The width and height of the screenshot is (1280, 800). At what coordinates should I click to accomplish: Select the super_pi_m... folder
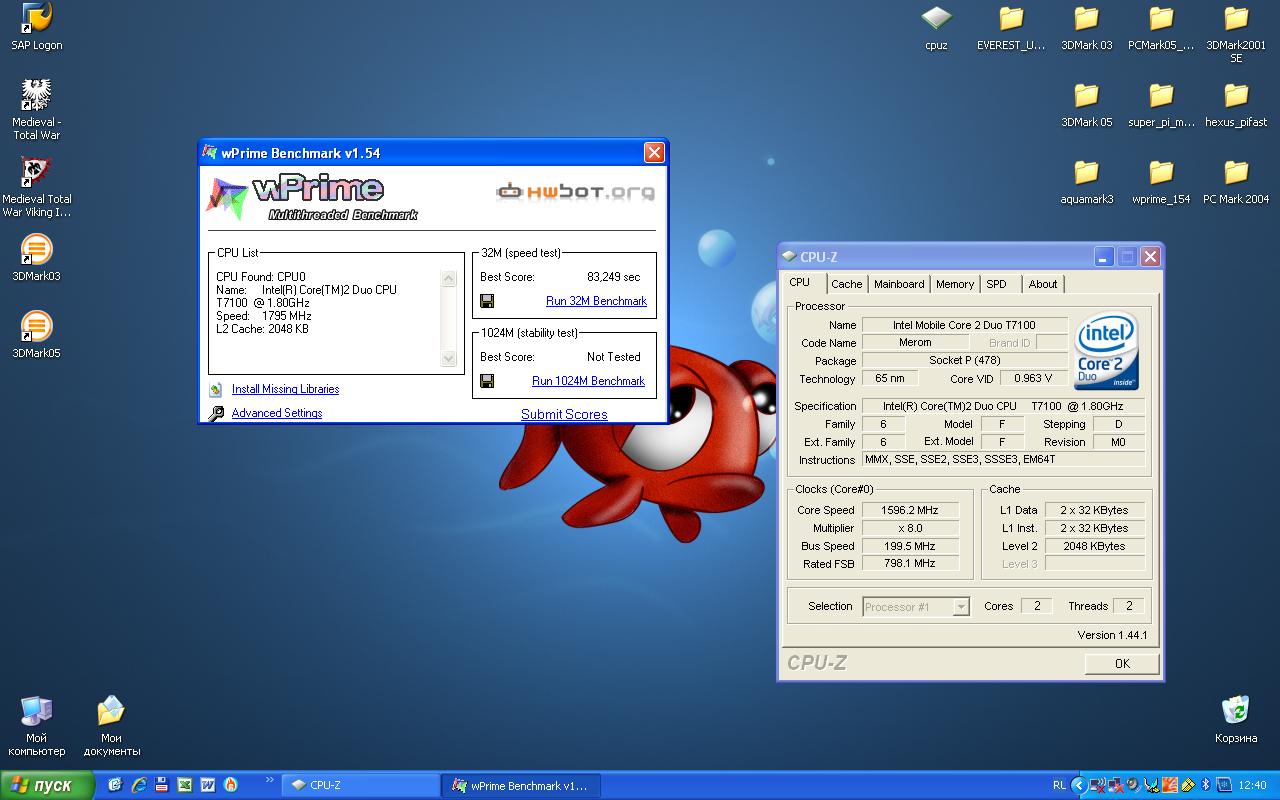pyautogui.click(x=1161, y=105)
